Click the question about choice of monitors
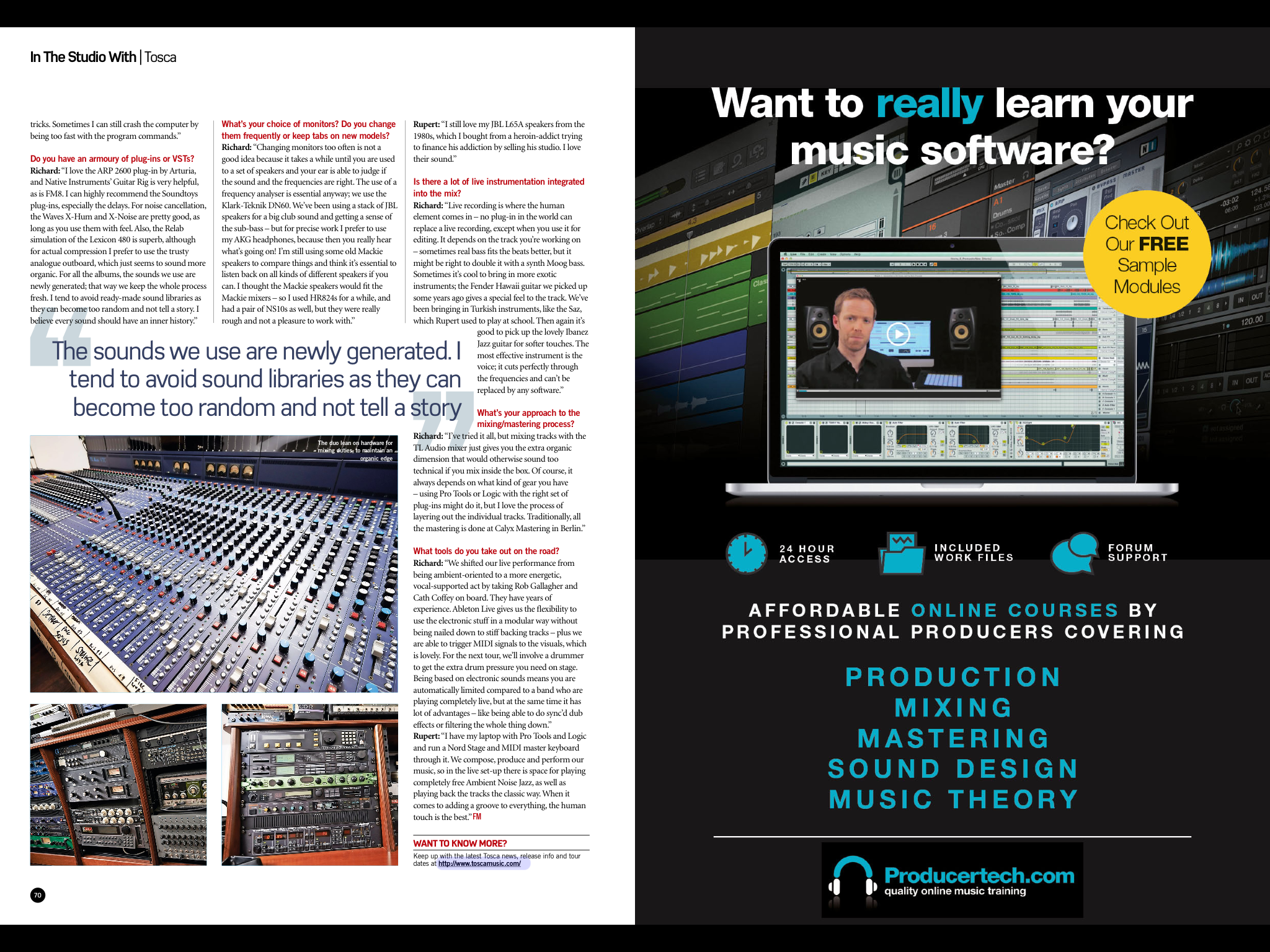This screenshot has height=952, width=1270. pos(309,130)
